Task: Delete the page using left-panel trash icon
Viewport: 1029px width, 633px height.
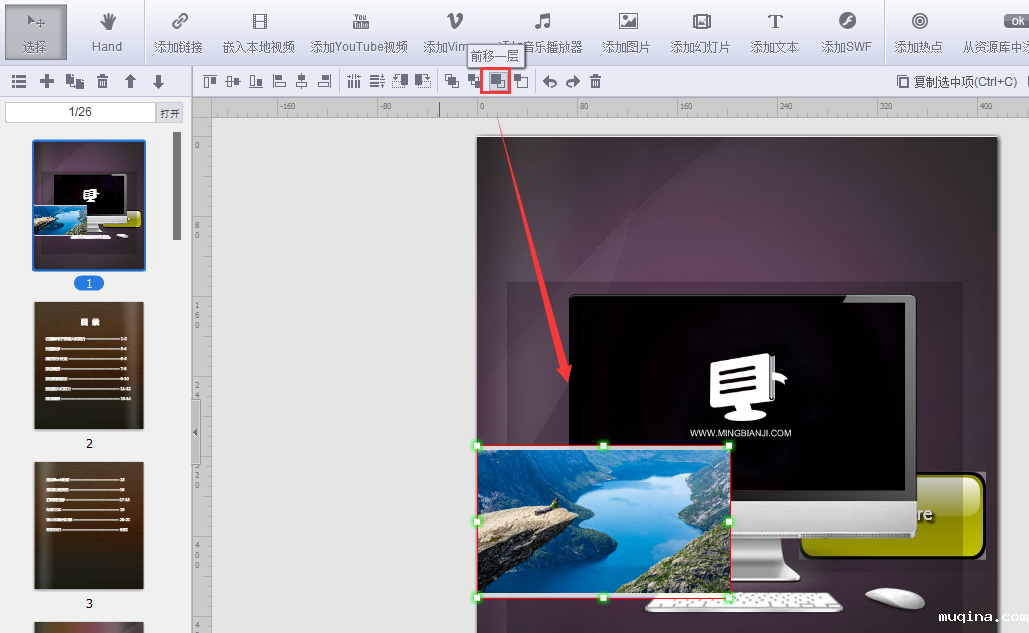Action: point(102,82)
